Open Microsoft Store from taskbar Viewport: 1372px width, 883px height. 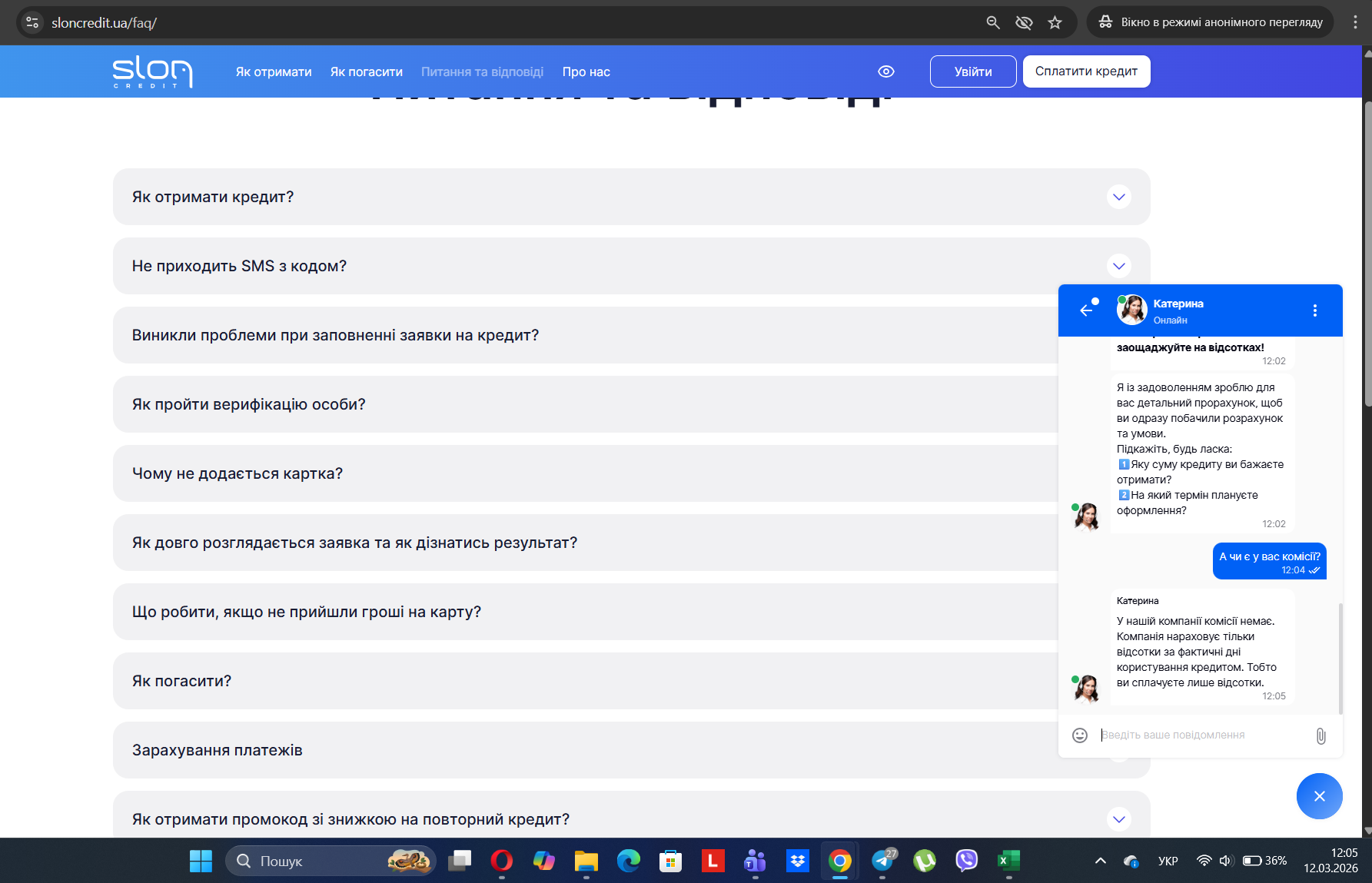pyautogui.click(x=671, y=861)
